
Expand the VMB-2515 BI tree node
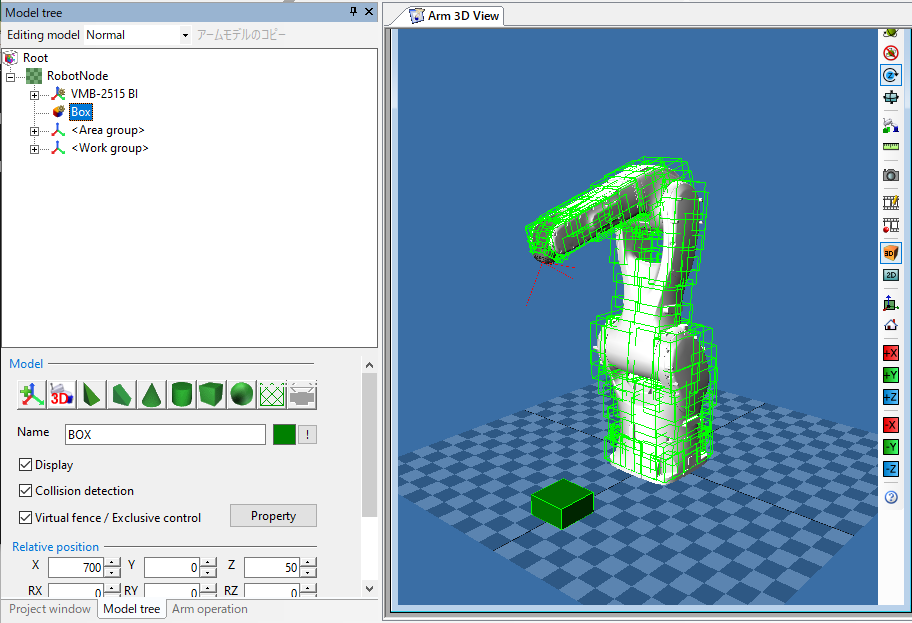pos(34,94)
